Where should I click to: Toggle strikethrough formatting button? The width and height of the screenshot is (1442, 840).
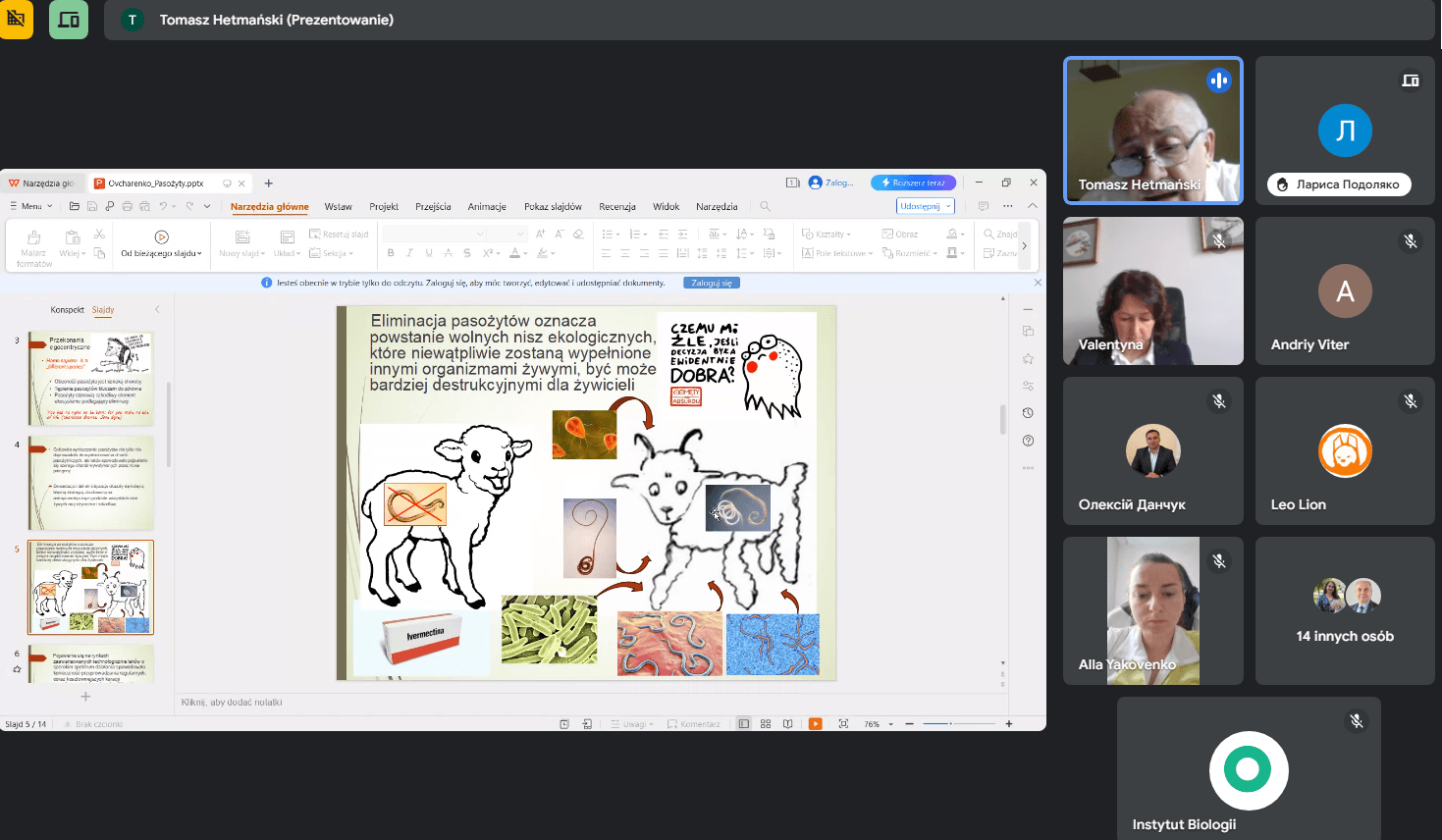pos(449,253)
